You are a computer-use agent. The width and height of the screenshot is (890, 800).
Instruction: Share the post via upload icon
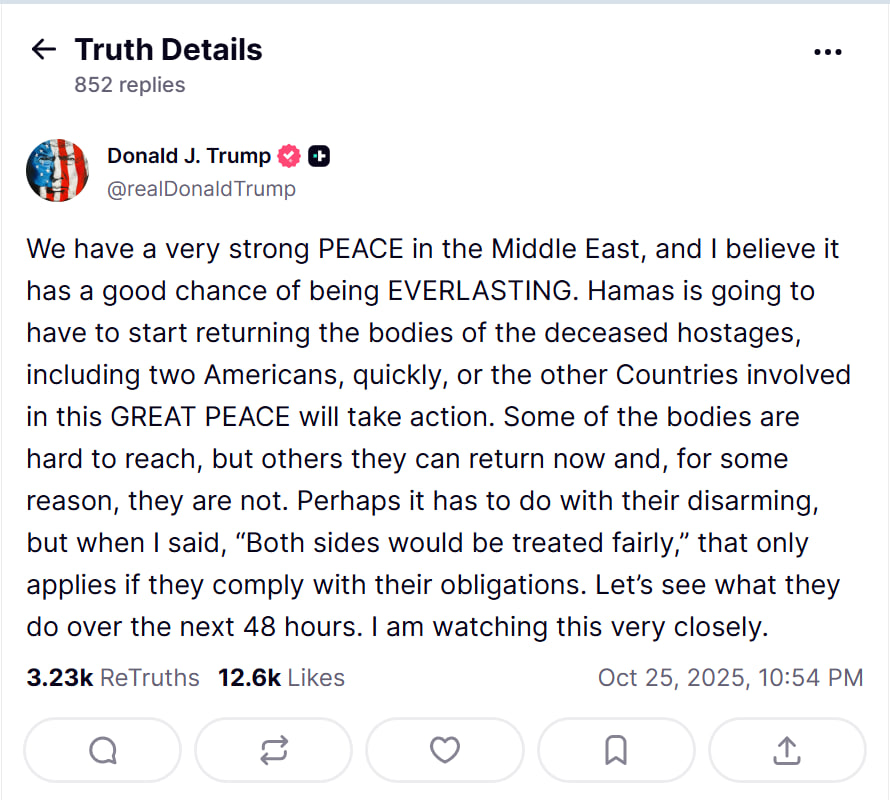tap(787, 749)
